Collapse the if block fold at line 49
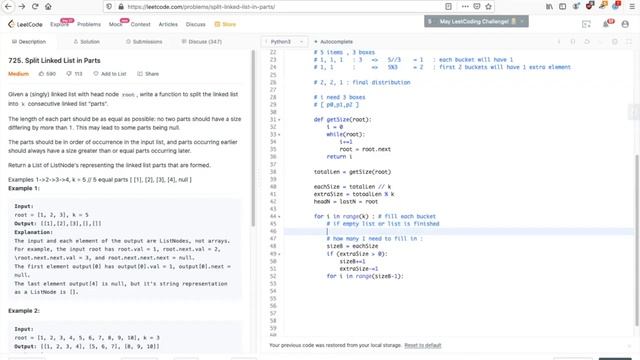 coord(279,254)
